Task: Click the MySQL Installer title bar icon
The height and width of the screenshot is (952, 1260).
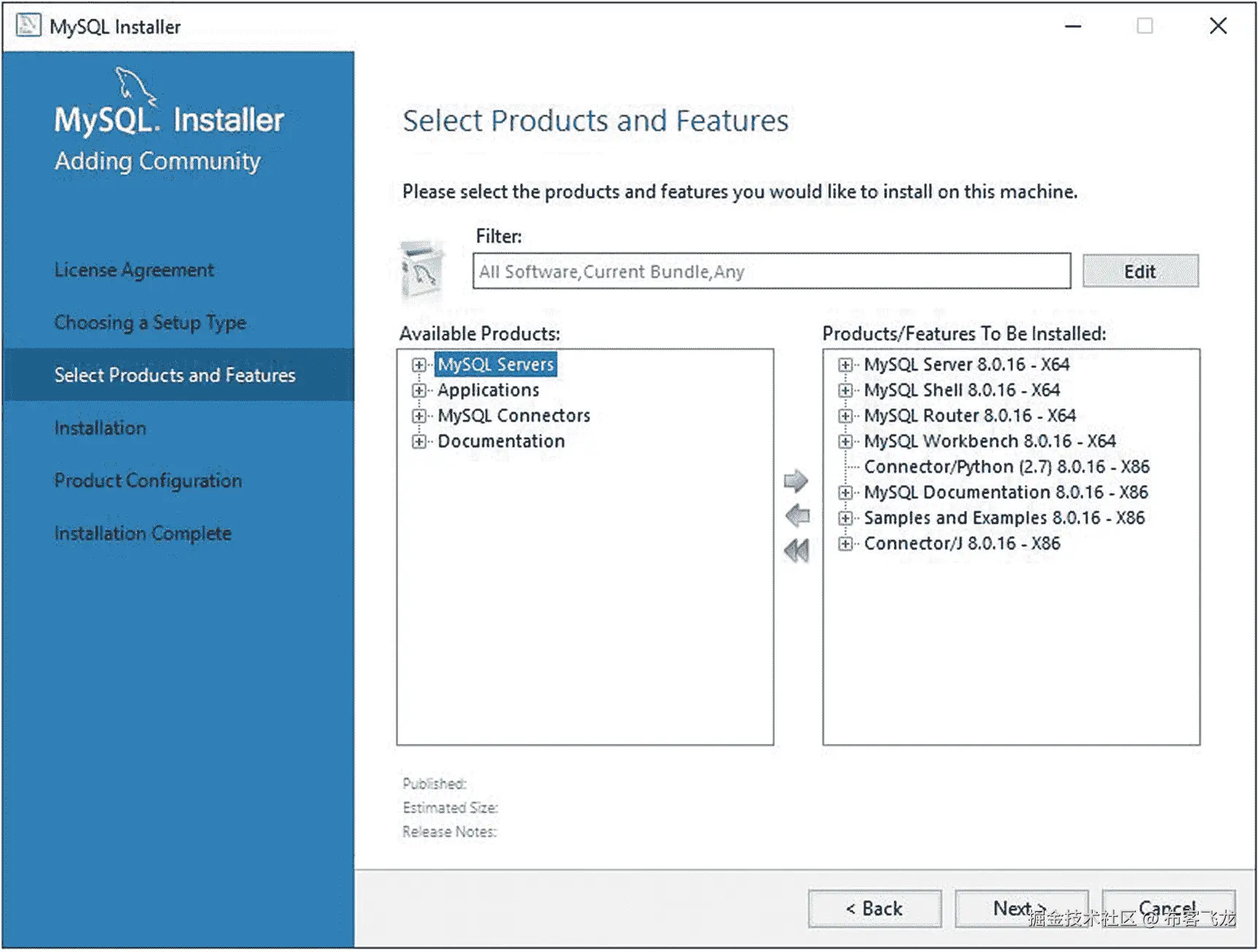Action: point(28,26)
